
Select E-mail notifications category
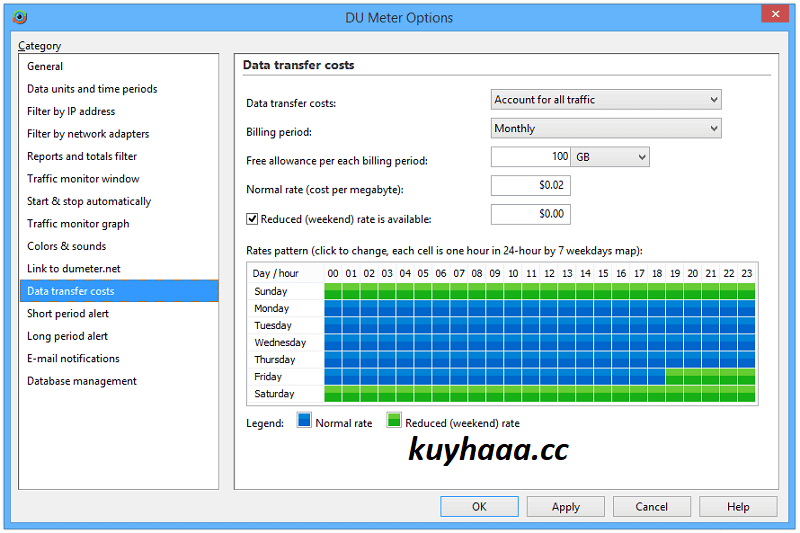pos(118,358)
